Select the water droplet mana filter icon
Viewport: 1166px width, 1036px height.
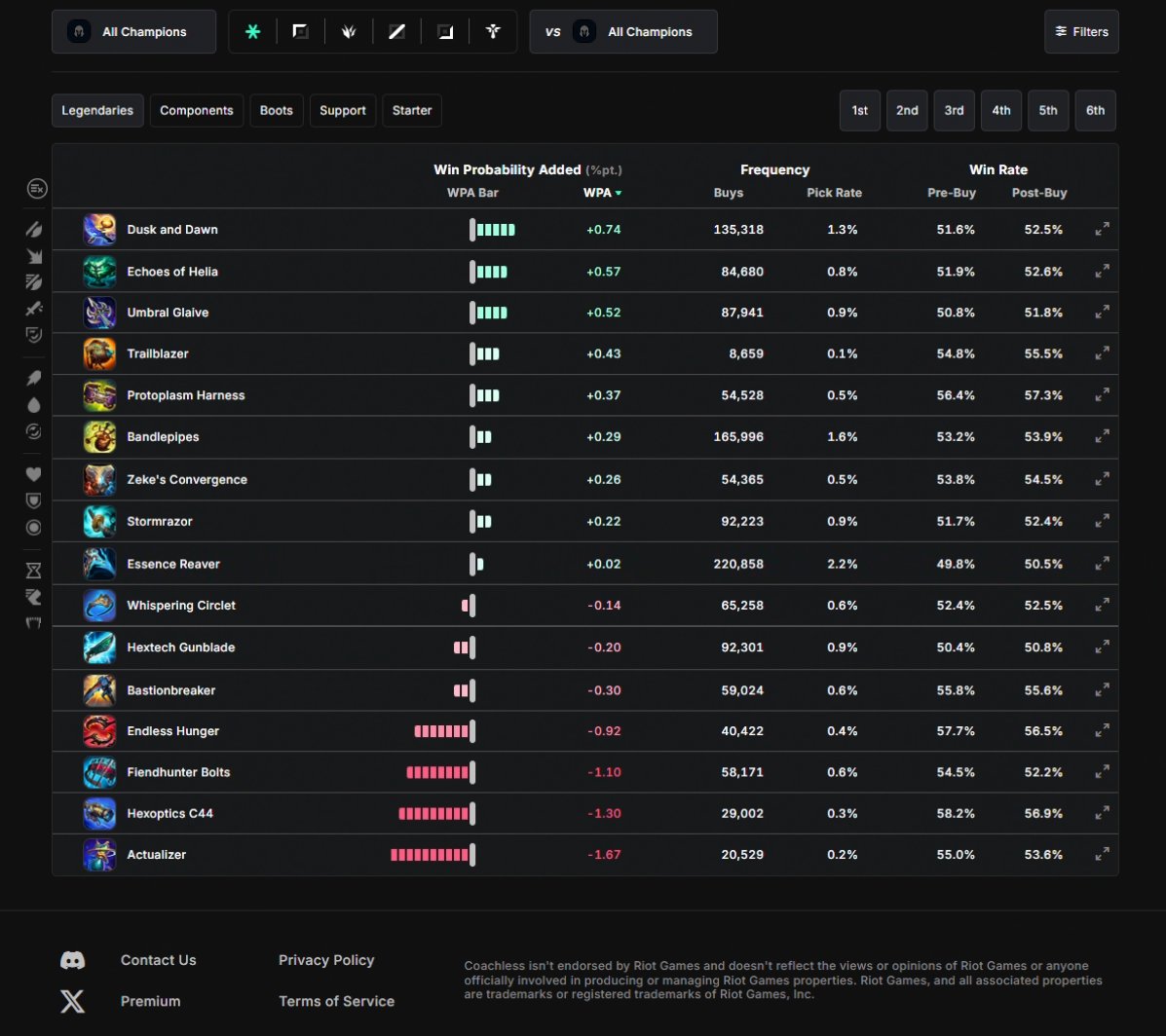[33, 405]
